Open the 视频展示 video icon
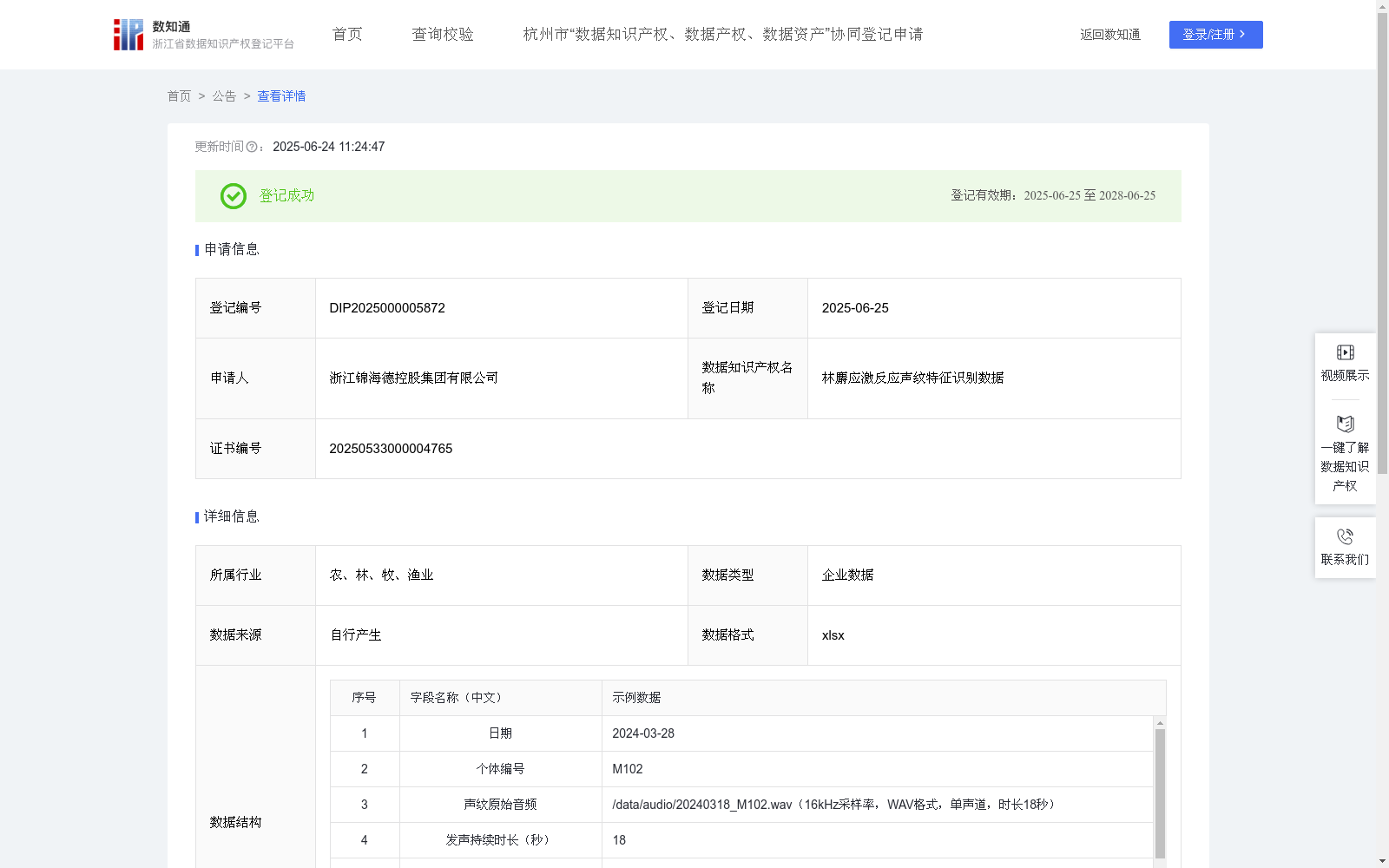1389x868 pixels. 1345,352
